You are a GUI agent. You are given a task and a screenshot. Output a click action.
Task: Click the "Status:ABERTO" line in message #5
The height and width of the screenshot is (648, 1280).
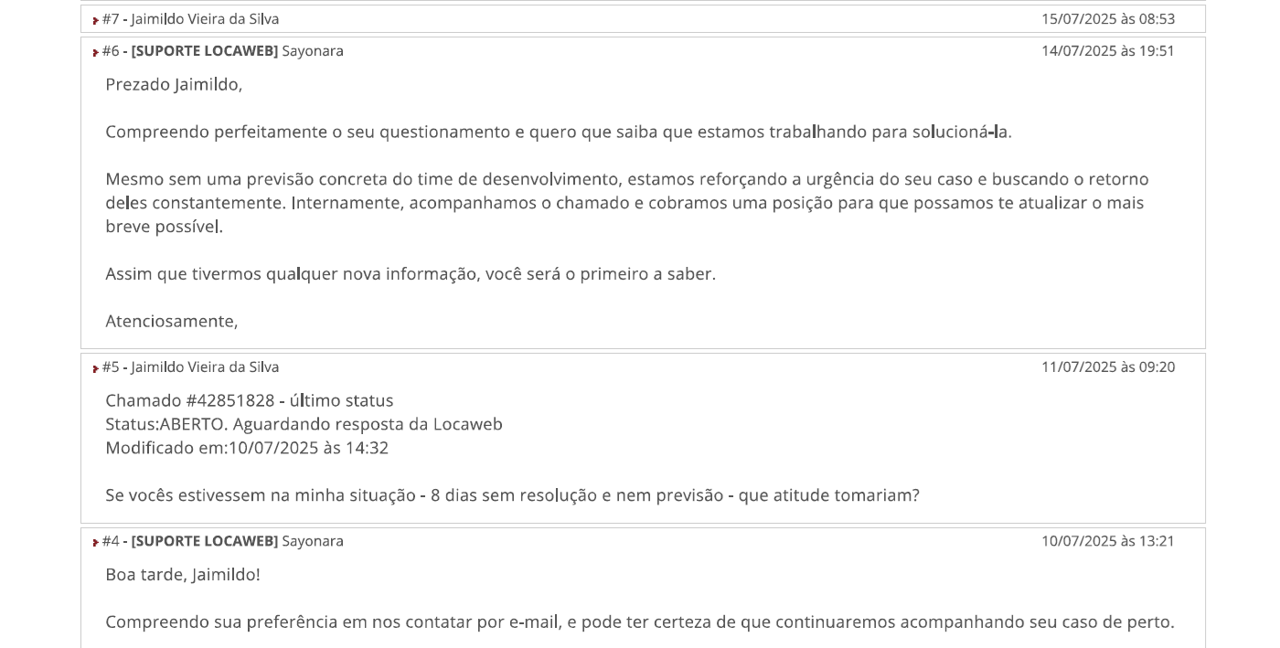[x=304, y=425]
